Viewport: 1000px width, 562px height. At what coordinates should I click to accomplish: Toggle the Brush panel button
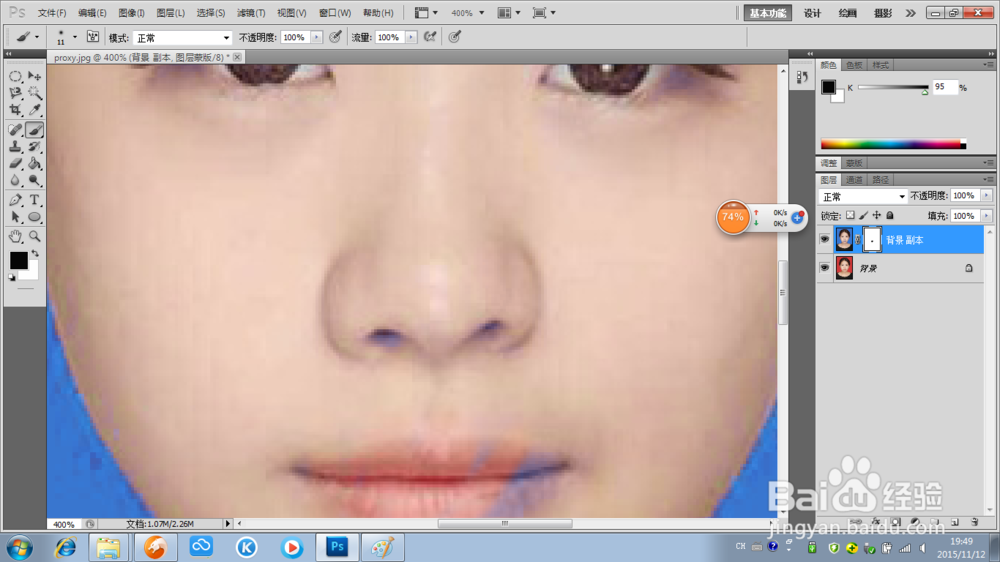(x=92, y=37)
